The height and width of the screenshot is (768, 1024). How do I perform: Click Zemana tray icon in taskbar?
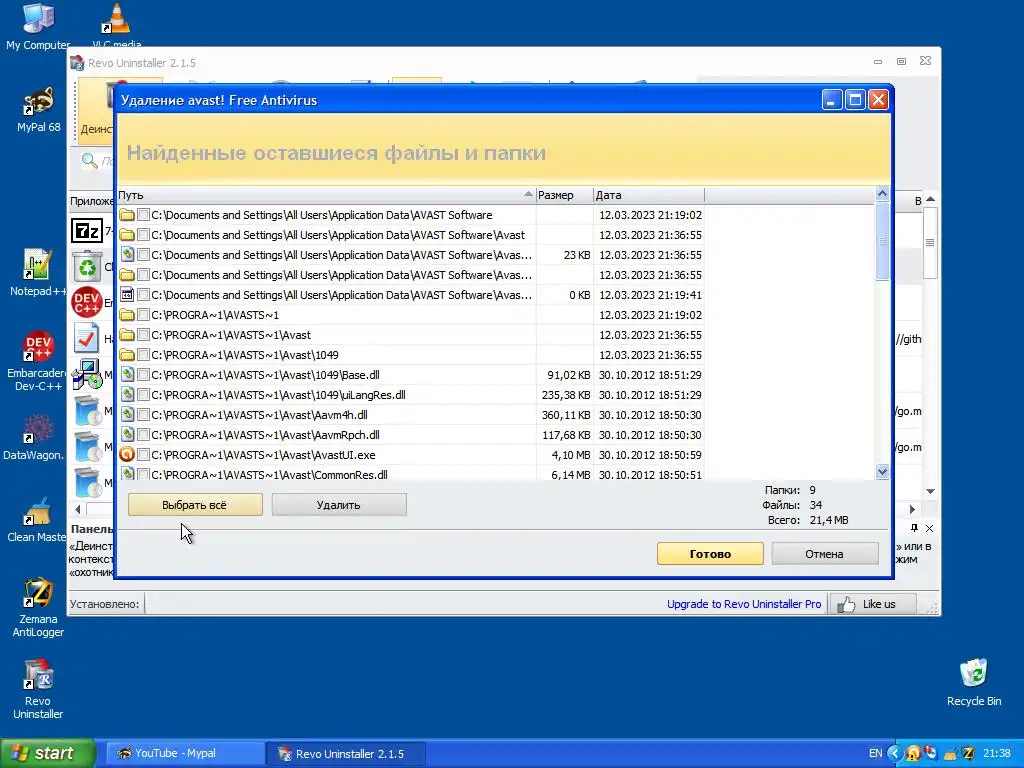tap(968, 754)
